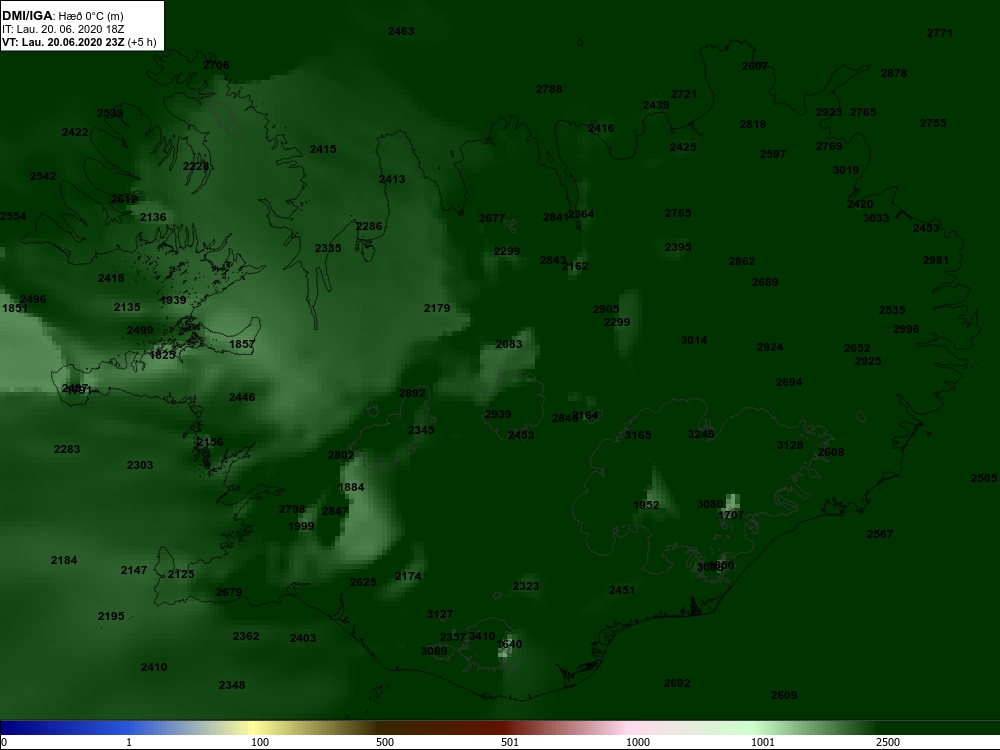This screenshot has width=1000, height=750.
Task: Click the map value 2179
Action: (437, 309)
